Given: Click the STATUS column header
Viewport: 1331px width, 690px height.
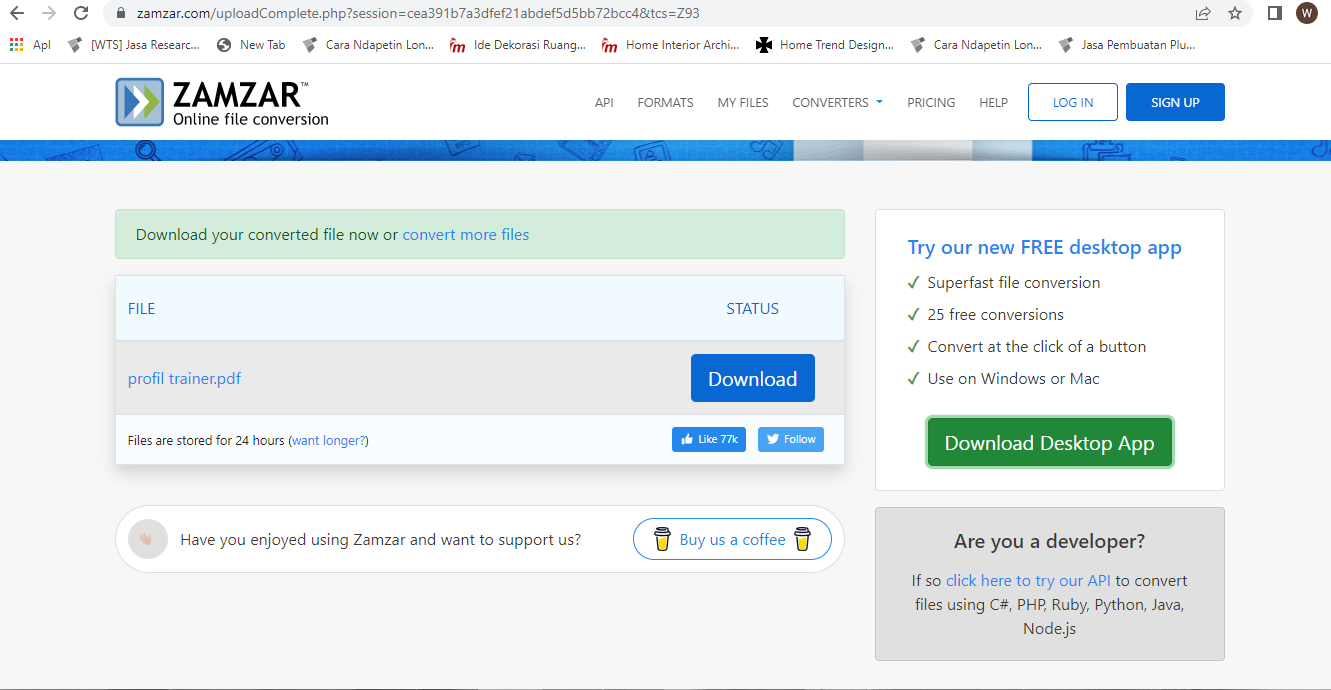Looking at the screenshot, I should (x=752, y=309).
